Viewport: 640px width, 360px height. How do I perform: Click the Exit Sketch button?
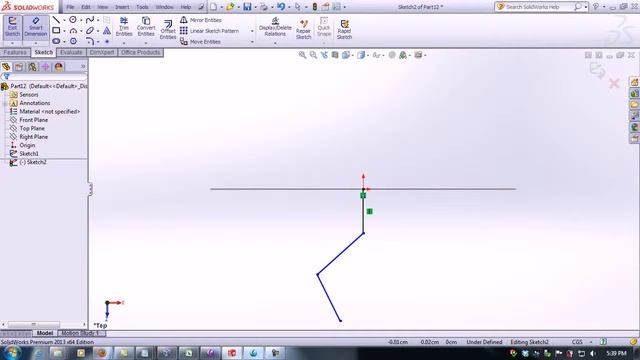click(x=12, y=27)
